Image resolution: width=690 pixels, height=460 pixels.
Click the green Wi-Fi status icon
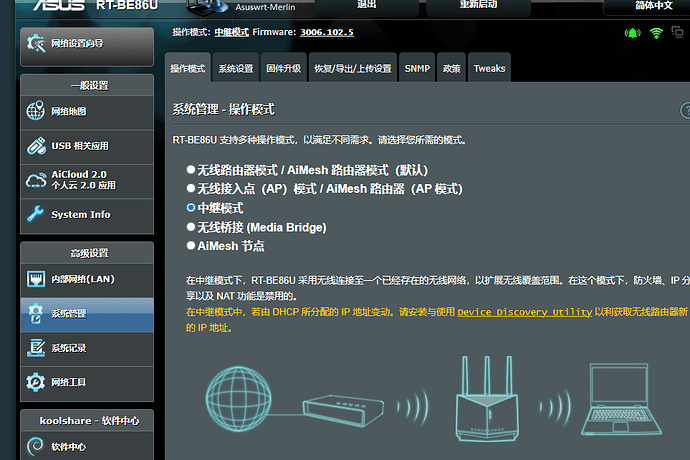(x=656, y=33)
